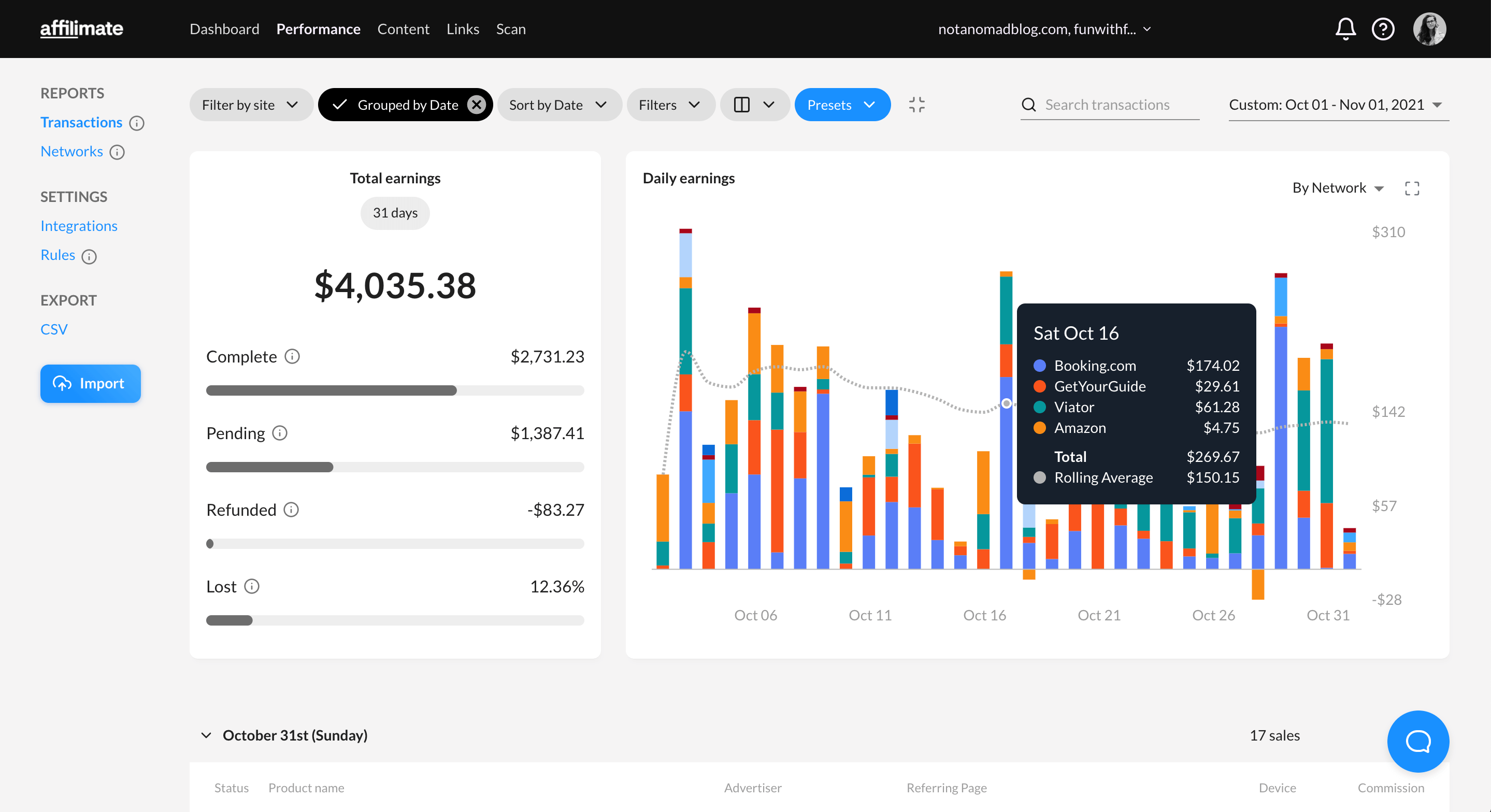Click the Status column header

(231, 788)
